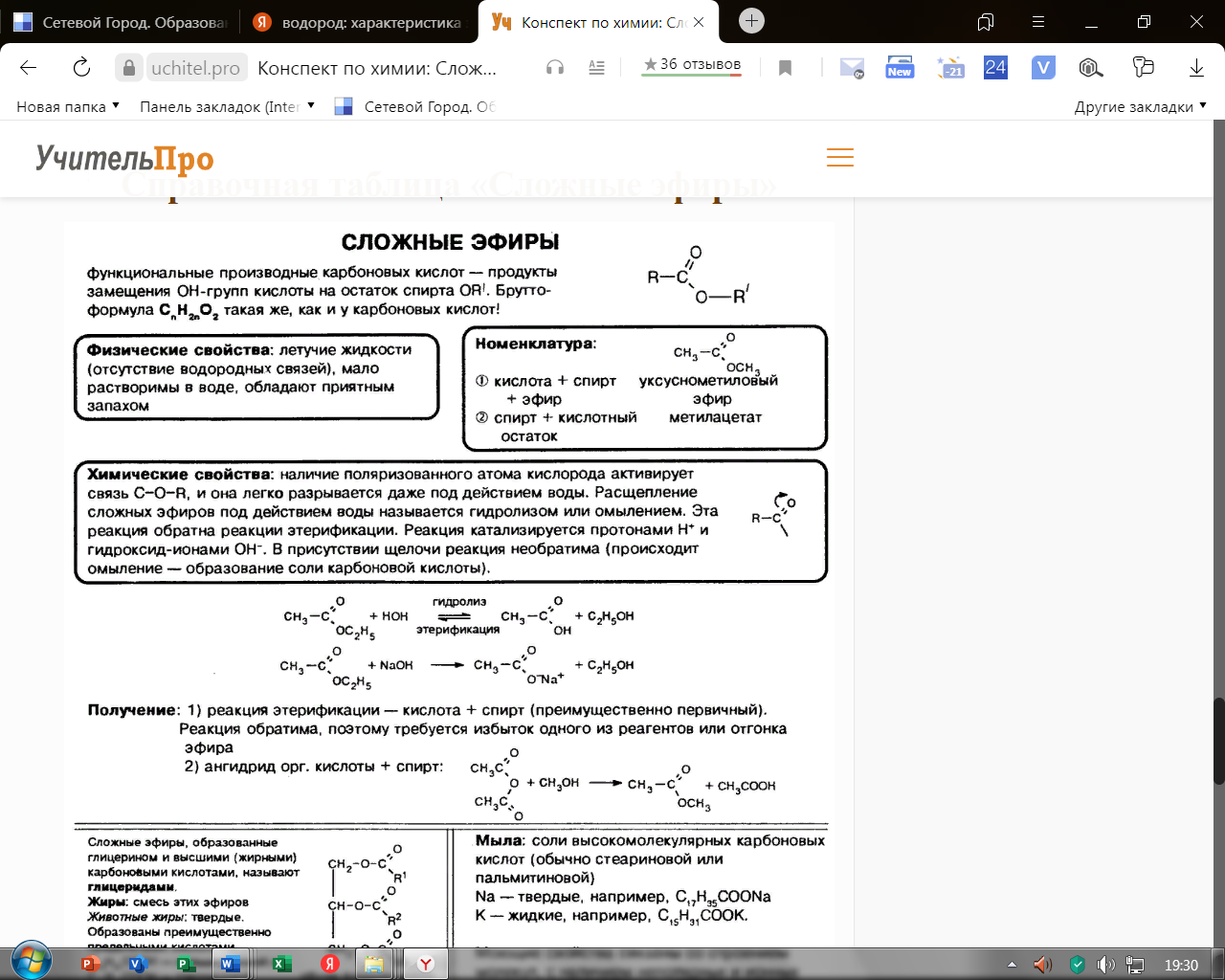Open the paint roller extension icon
Viewport: 1225px width, 980px height.
tap(1144, 67)
